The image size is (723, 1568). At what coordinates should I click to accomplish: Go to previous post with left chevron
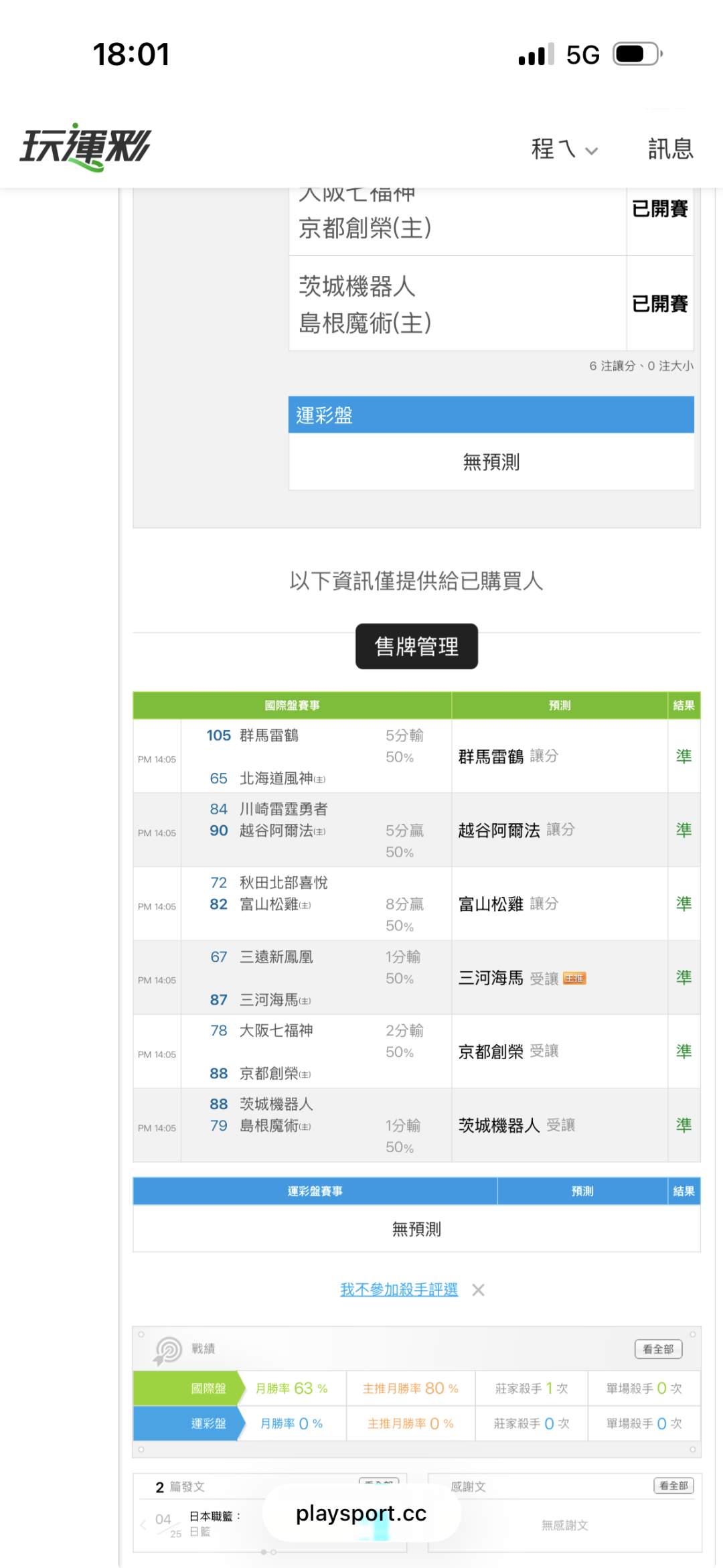point(143,1525)
